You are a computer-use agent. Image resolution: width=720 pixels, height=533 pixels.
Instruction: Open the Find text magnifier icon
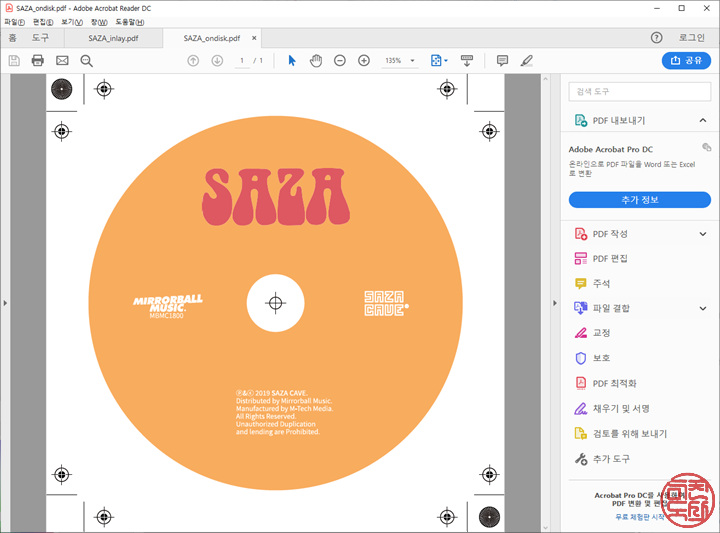click(86, 61)
